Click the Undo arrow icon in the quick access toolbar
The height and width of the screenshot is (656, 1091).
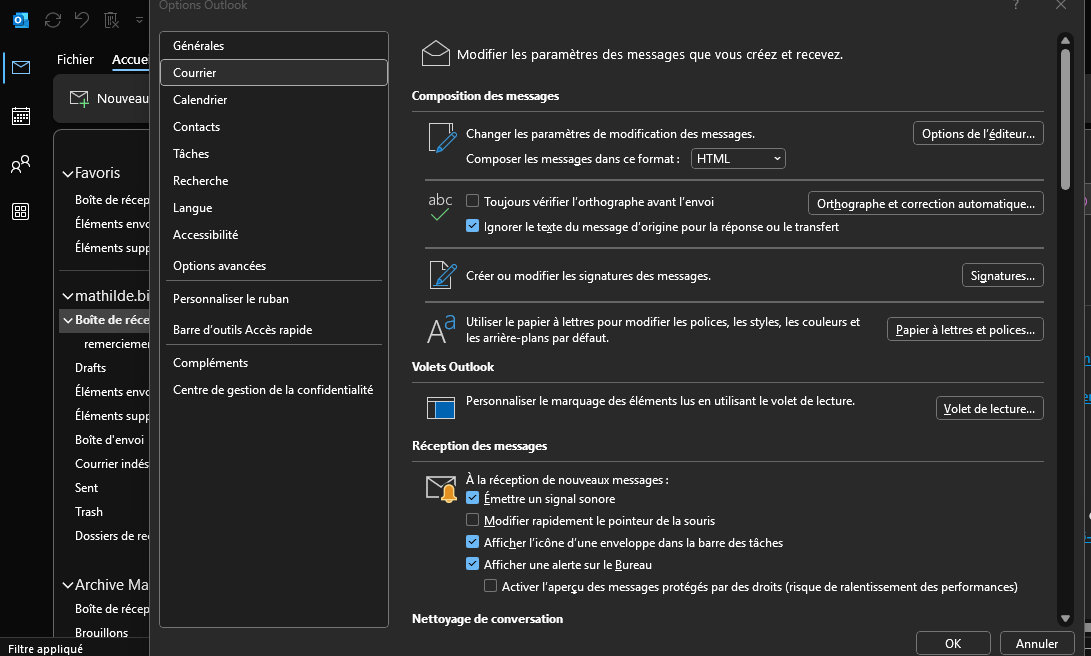(82, 20)
